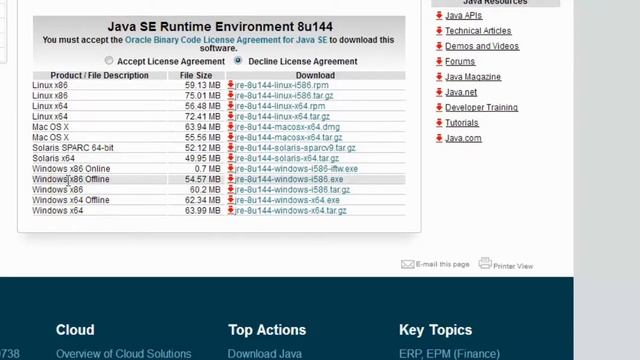
Task: Open Demos and Videos link
Action: pyautogui.click(x=482, y=46)
